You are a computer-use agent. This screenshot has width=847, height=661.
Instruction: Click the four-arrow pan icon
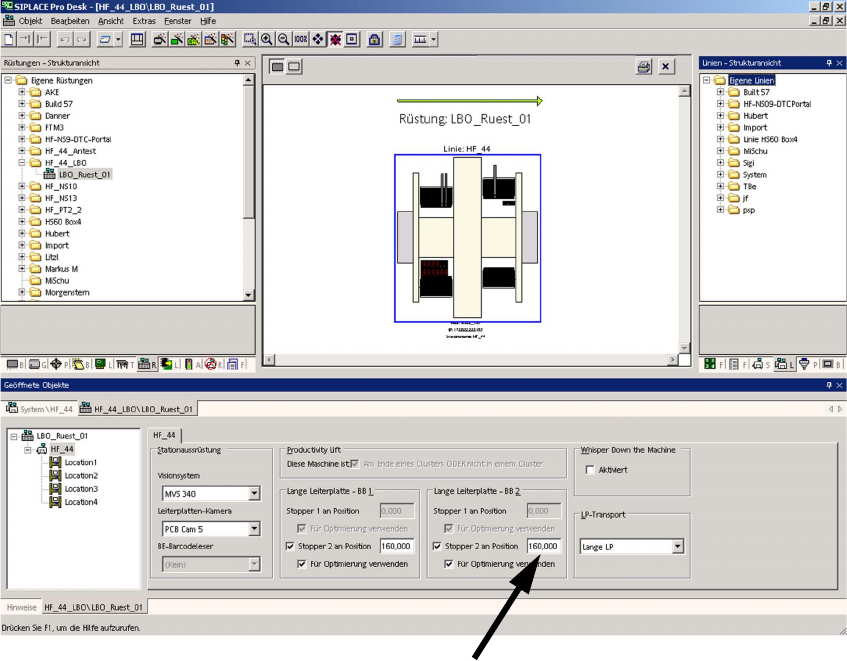point(318,39)
